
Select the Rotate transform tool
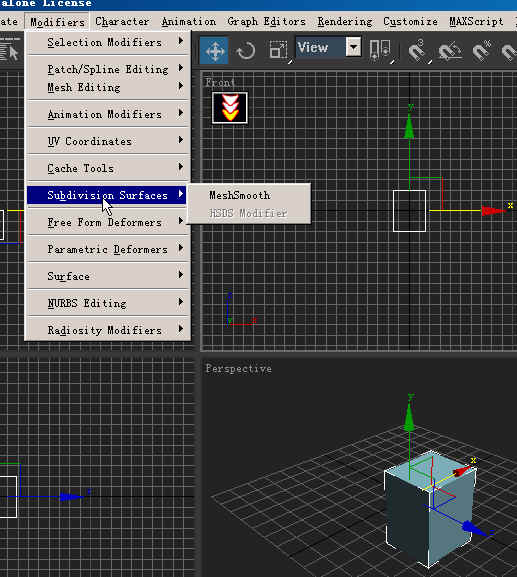[x=246, y=50]
